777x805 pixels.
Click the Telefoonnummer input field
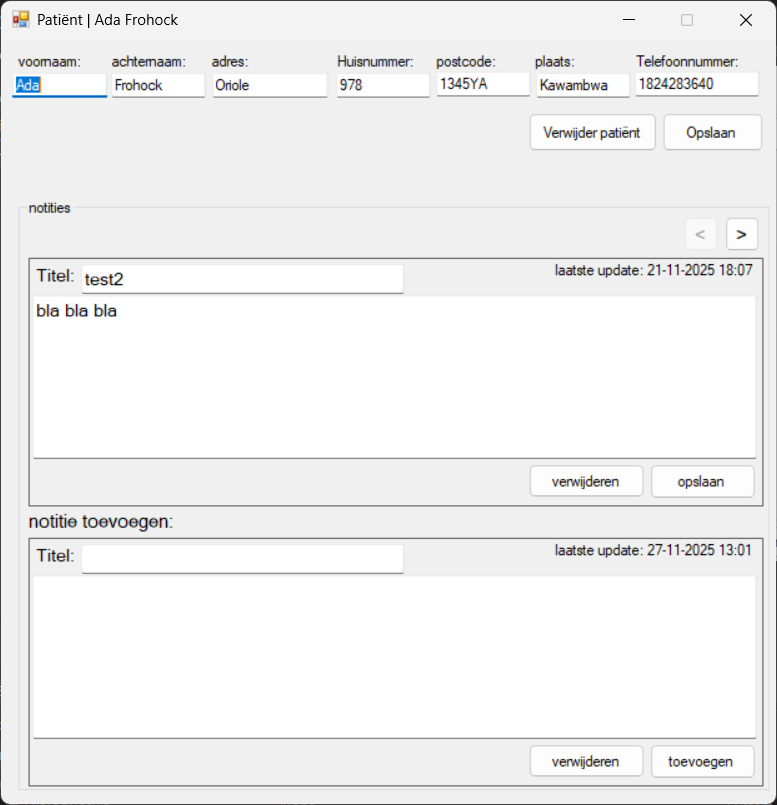[x=696, y=84]
